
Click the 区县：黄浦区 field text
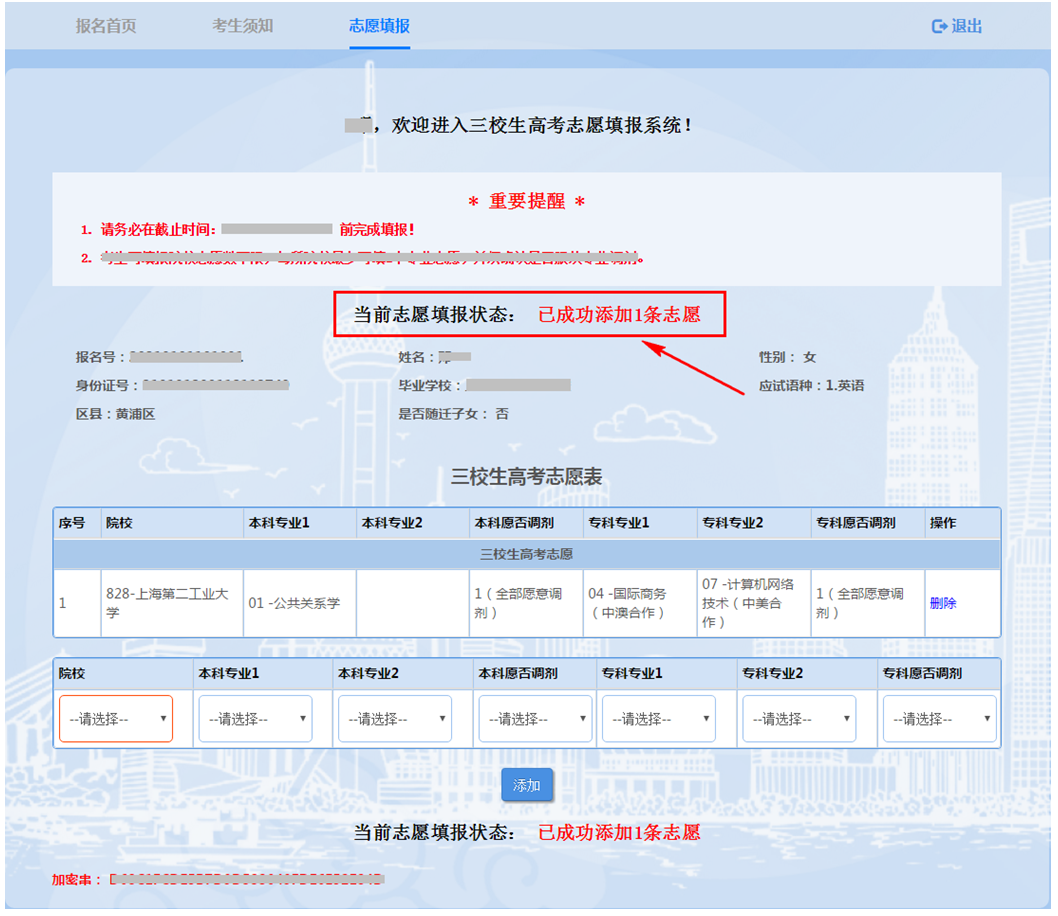(x=115, y=414)
